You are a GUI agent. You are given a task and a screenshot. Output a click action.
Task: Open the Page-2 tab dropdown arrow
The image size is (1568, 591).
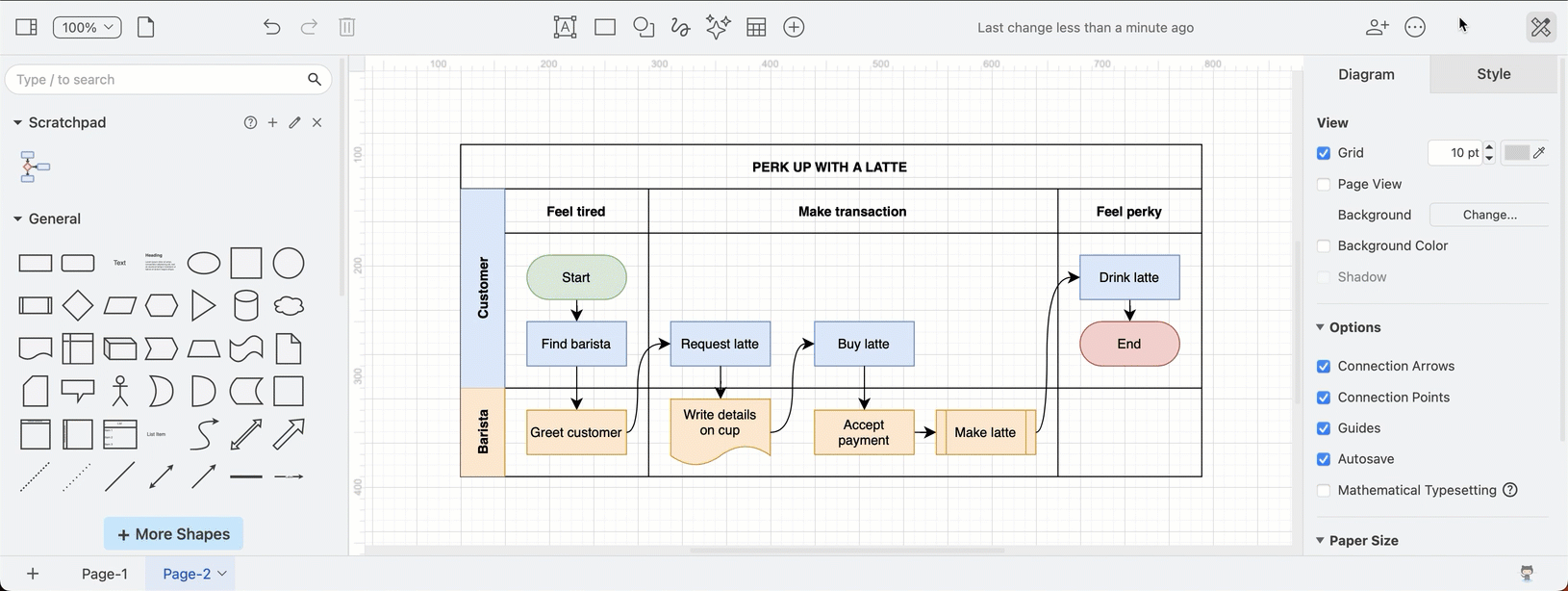(222, 574)
